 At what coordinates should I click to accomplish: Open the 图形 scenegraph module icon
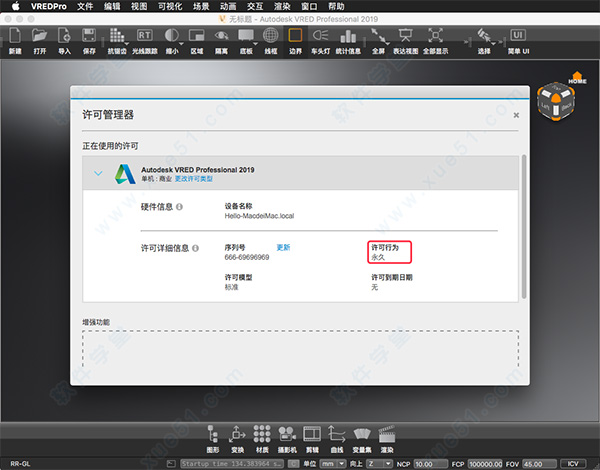[213, 434]
